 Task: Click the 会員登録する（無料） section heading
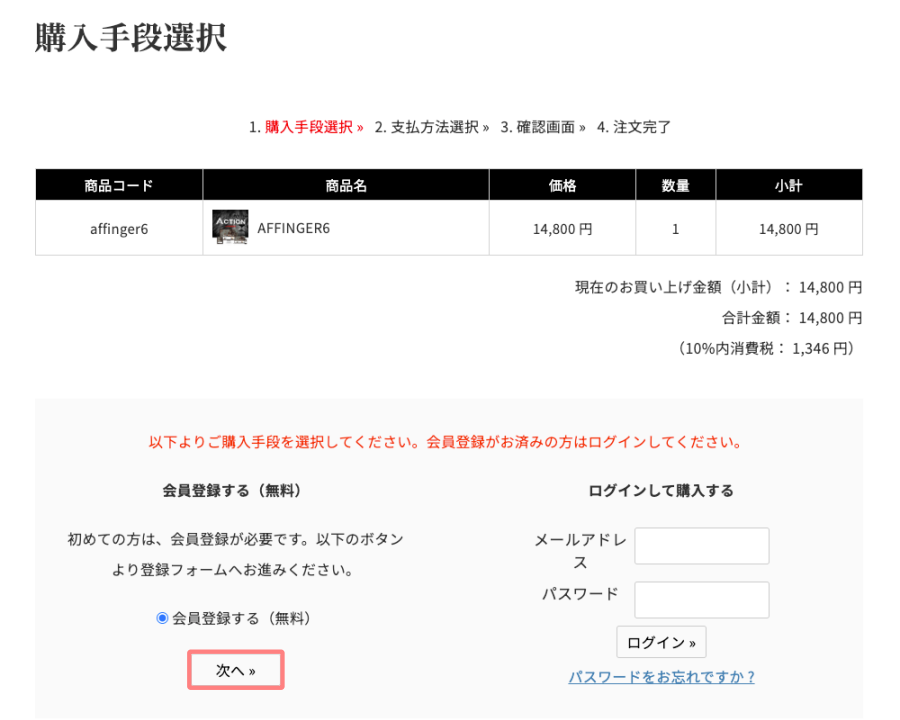(232, 491)
